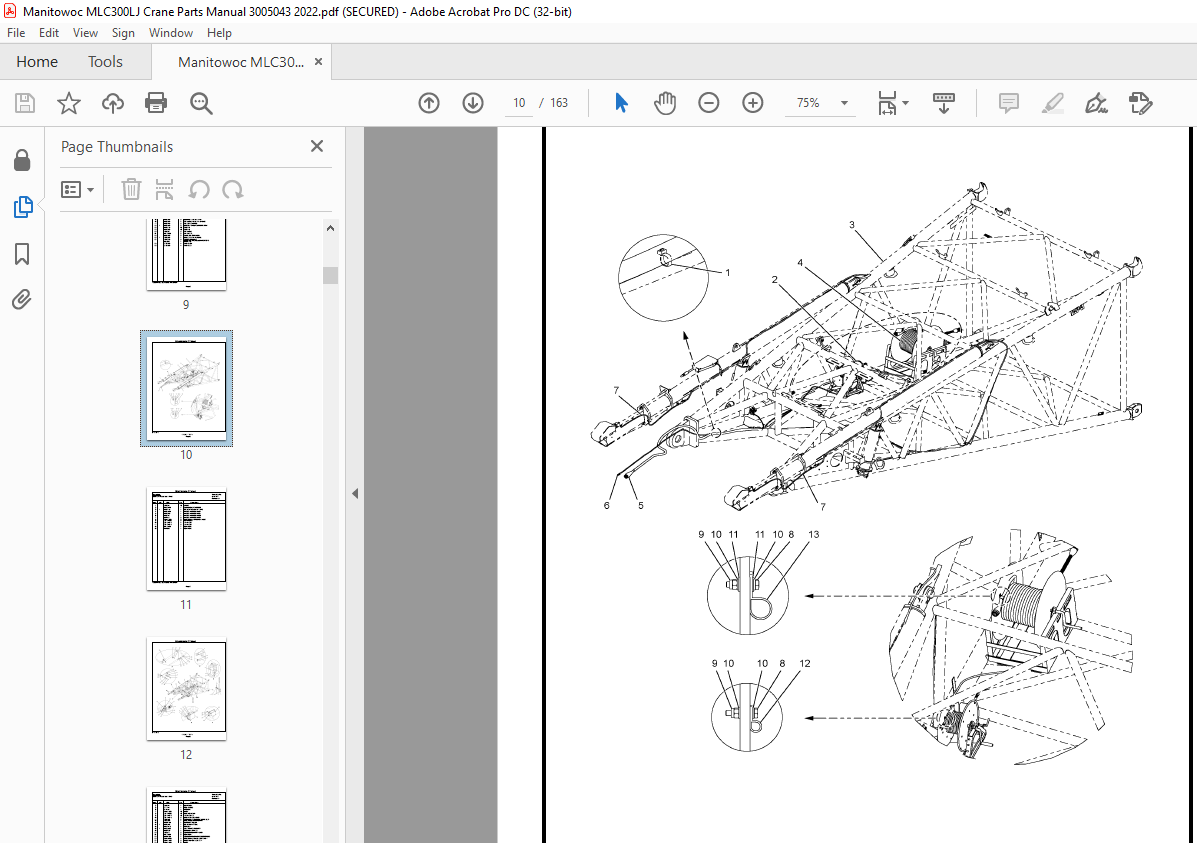Click the thumbnails scrollbar up arrow
The image size is (1197, 843).
(x=331, y=228)
